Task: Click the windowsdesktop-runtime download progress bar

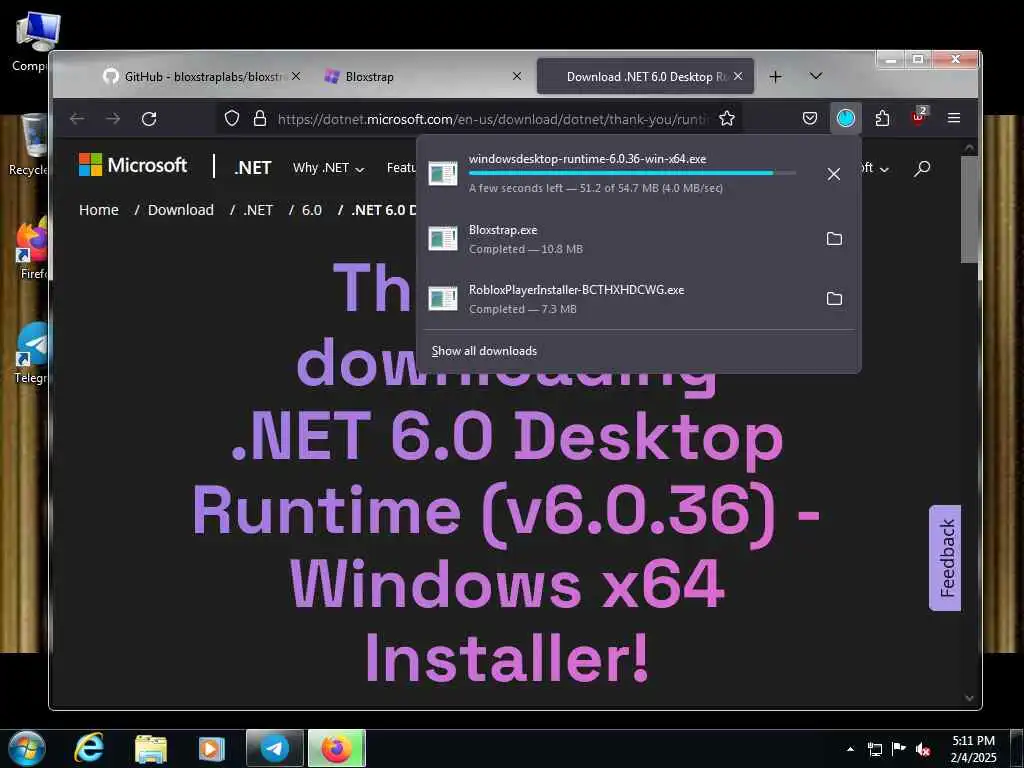Action: click(632, 173)
